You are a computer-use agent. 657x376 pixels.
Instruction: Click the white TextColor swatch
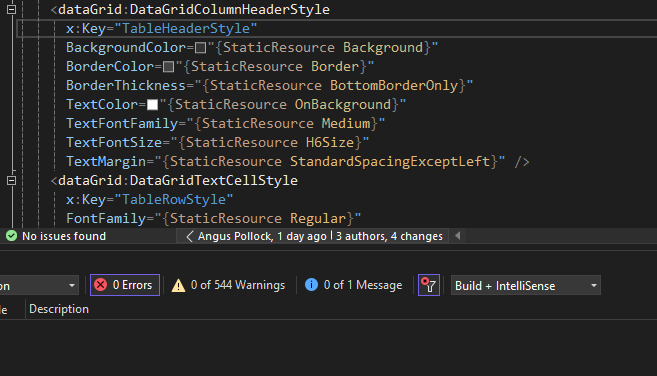tap(153, 105)
